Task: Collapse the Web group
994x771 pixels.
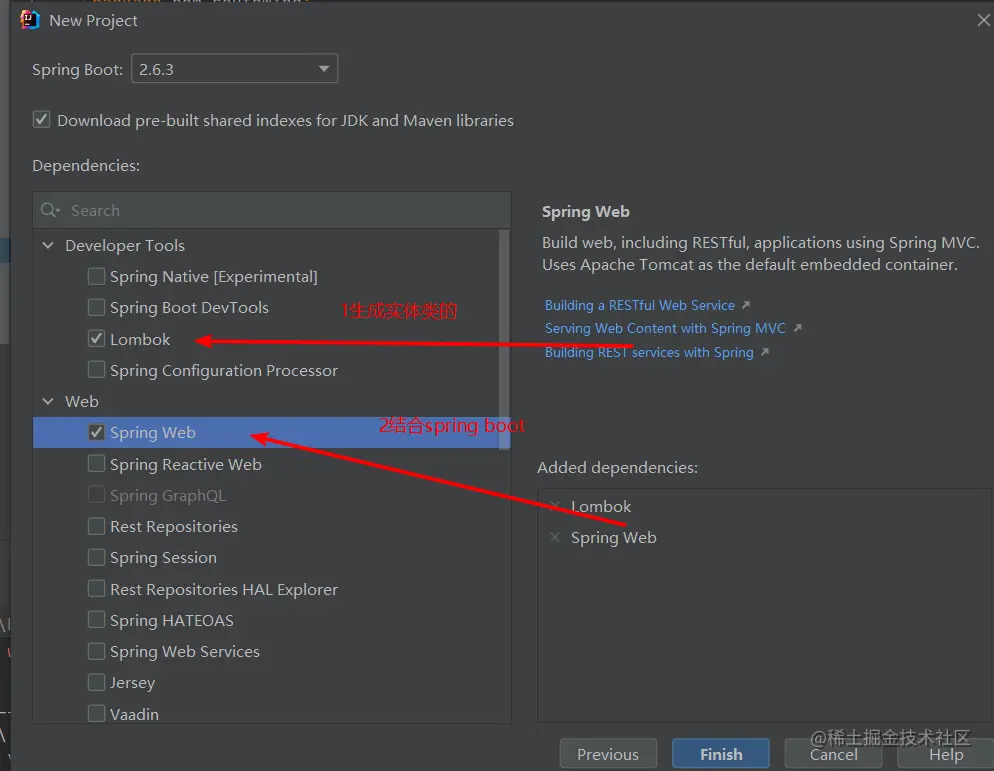Action: (x=48, y=401)
